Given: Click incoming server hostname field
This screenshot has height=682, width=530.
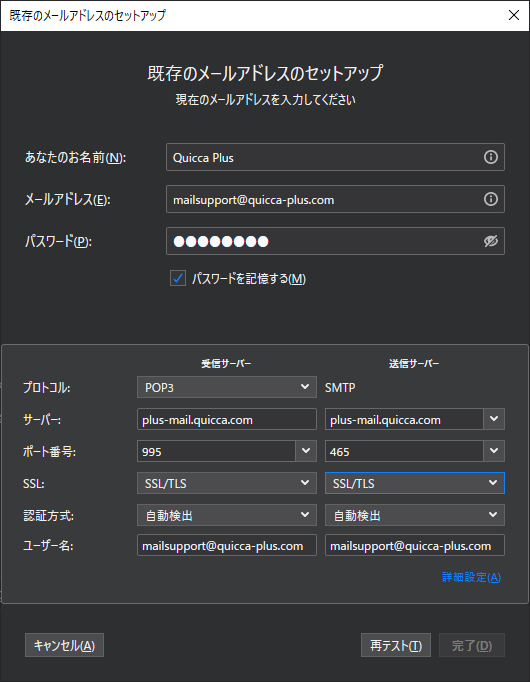Looking at the screenshot, I should 227,419.
